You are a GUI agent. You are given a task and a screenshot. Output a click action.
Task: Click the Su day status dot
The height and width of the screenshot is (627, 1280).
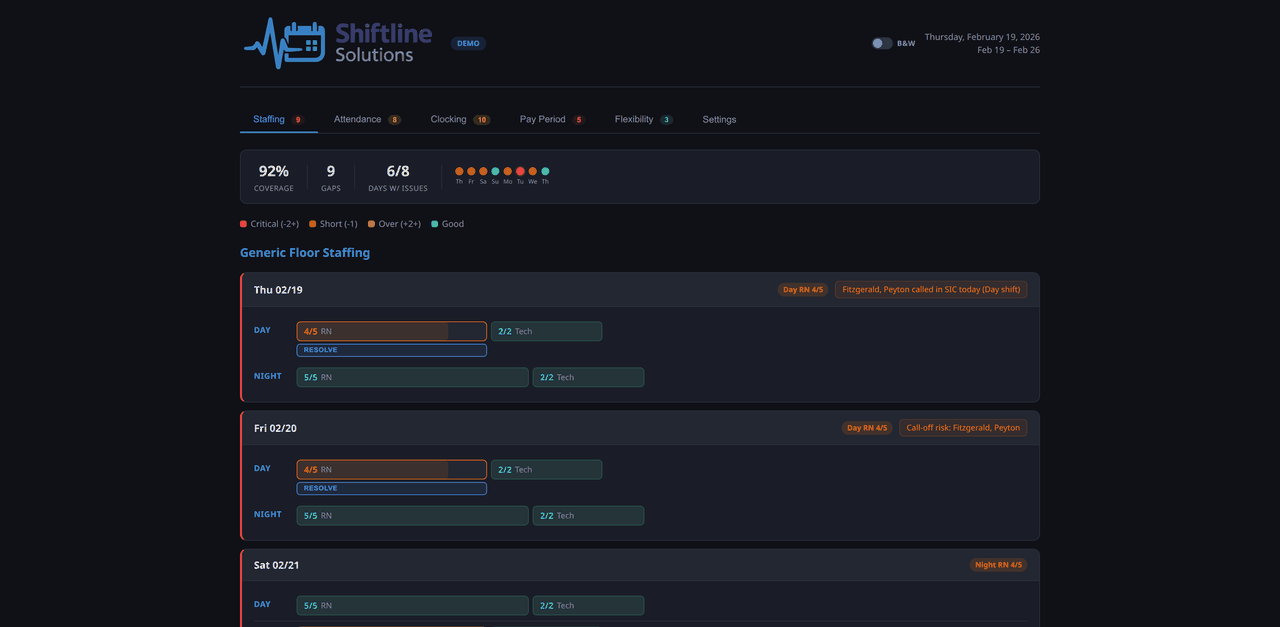tap(495, 171)
